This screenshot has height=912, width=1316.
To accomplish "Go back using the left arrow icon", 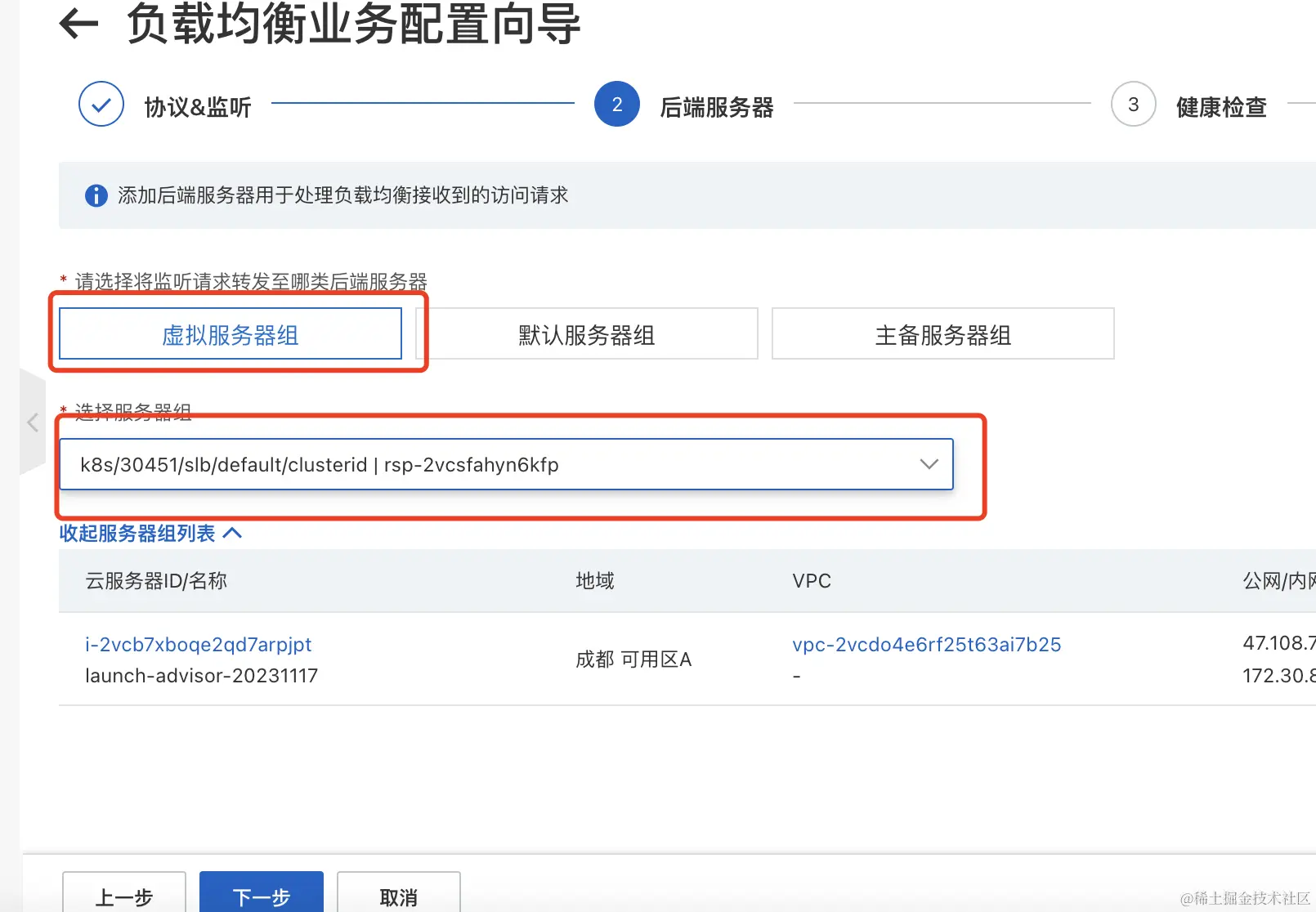I will coord(79,24).
